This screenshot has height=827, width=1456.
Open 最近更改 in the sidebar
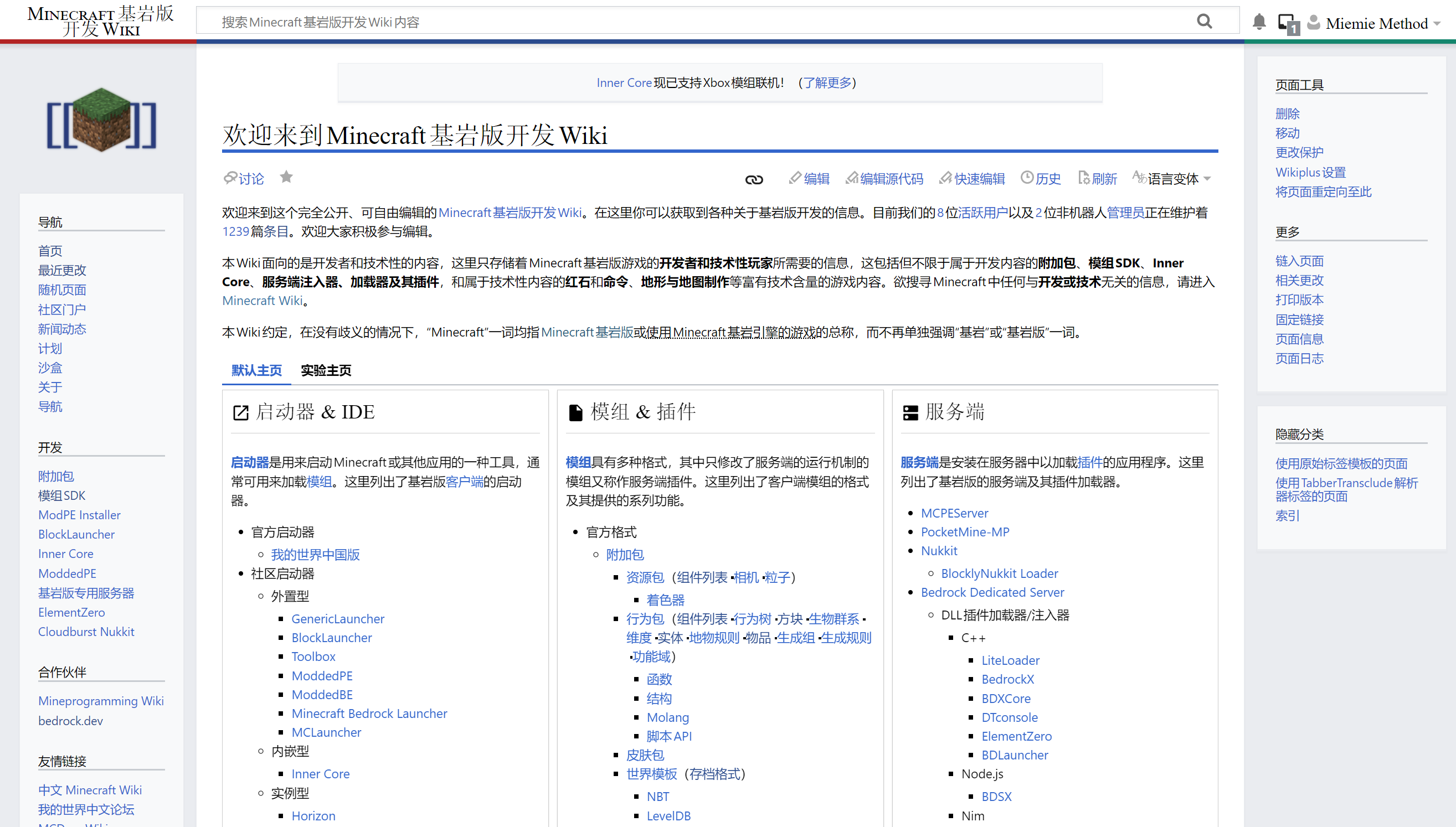pos(62,270)
